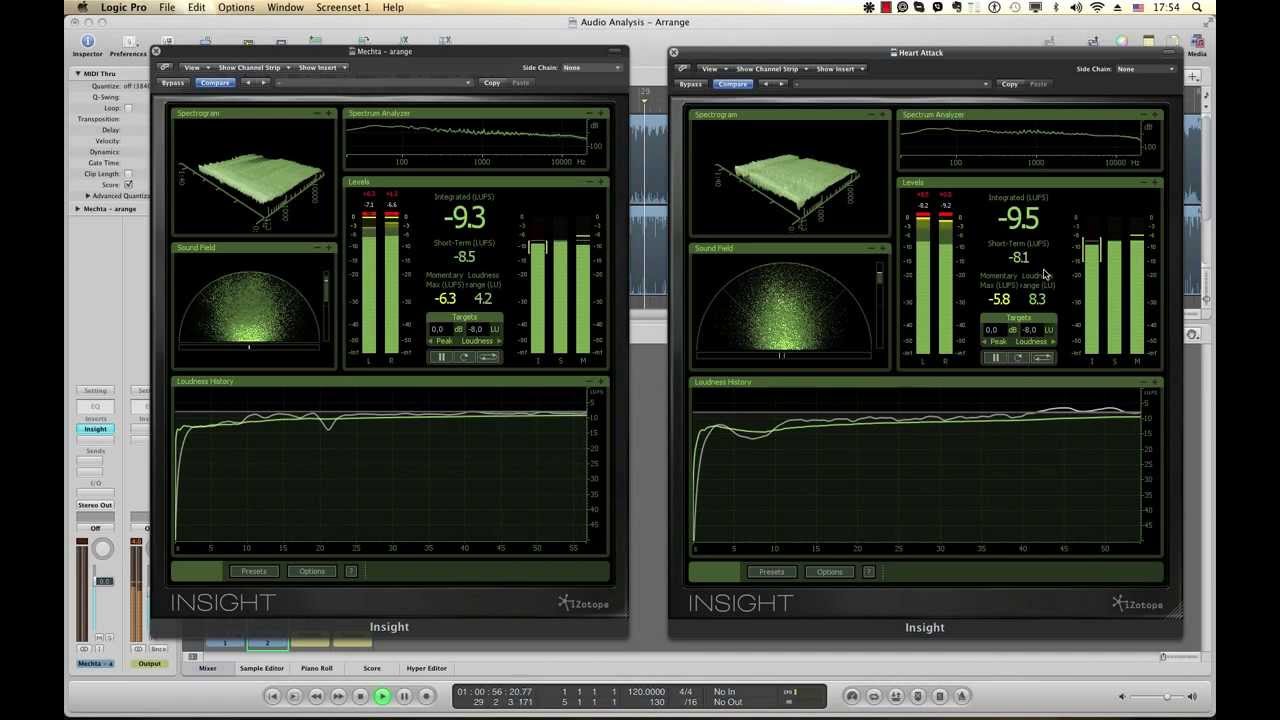This screenshot has width=1280, height=720.
Task: Click the Insight insert slot on channel strip
Action: (x=95, y=429)
